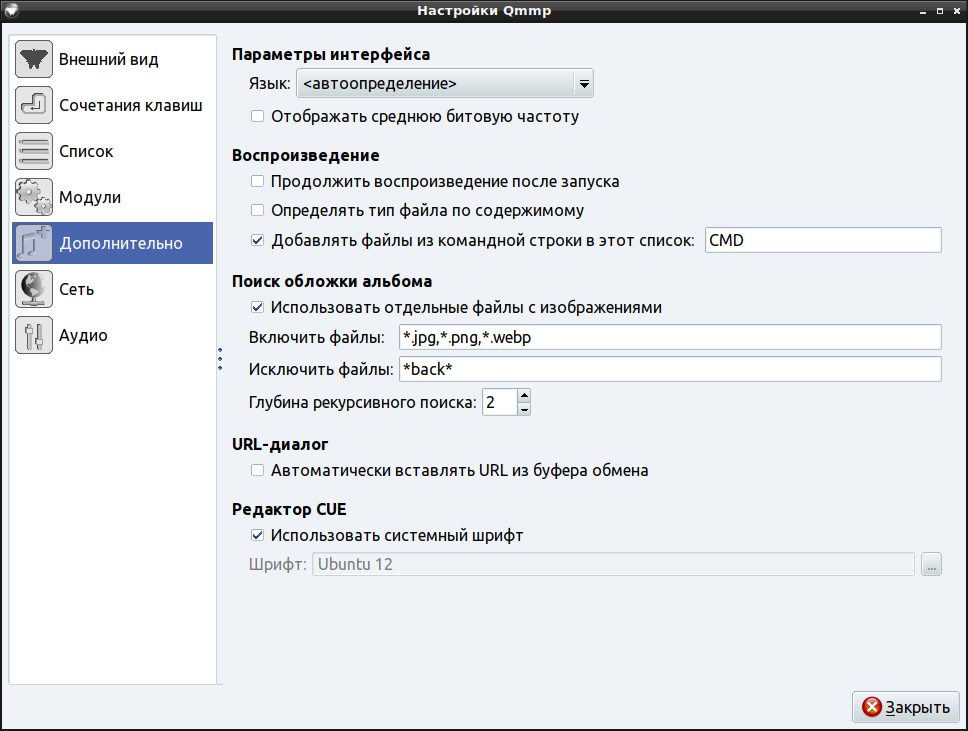Toggle Продолжить воспроизведение после запуска
The image size is (968, 731).
click(257, 182)
